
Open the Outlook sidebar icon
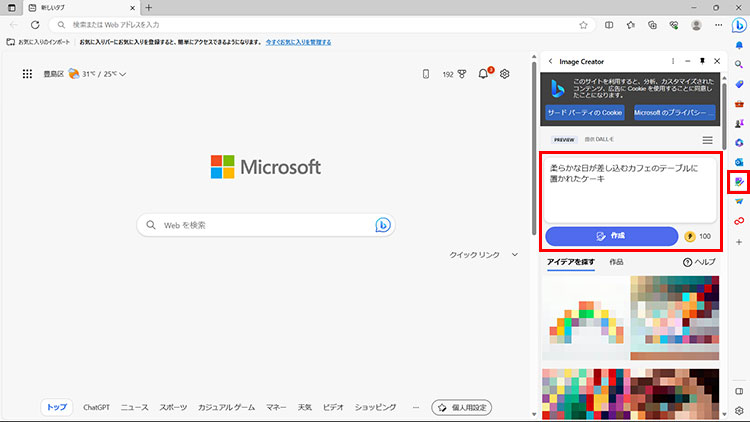coord(739,162)
